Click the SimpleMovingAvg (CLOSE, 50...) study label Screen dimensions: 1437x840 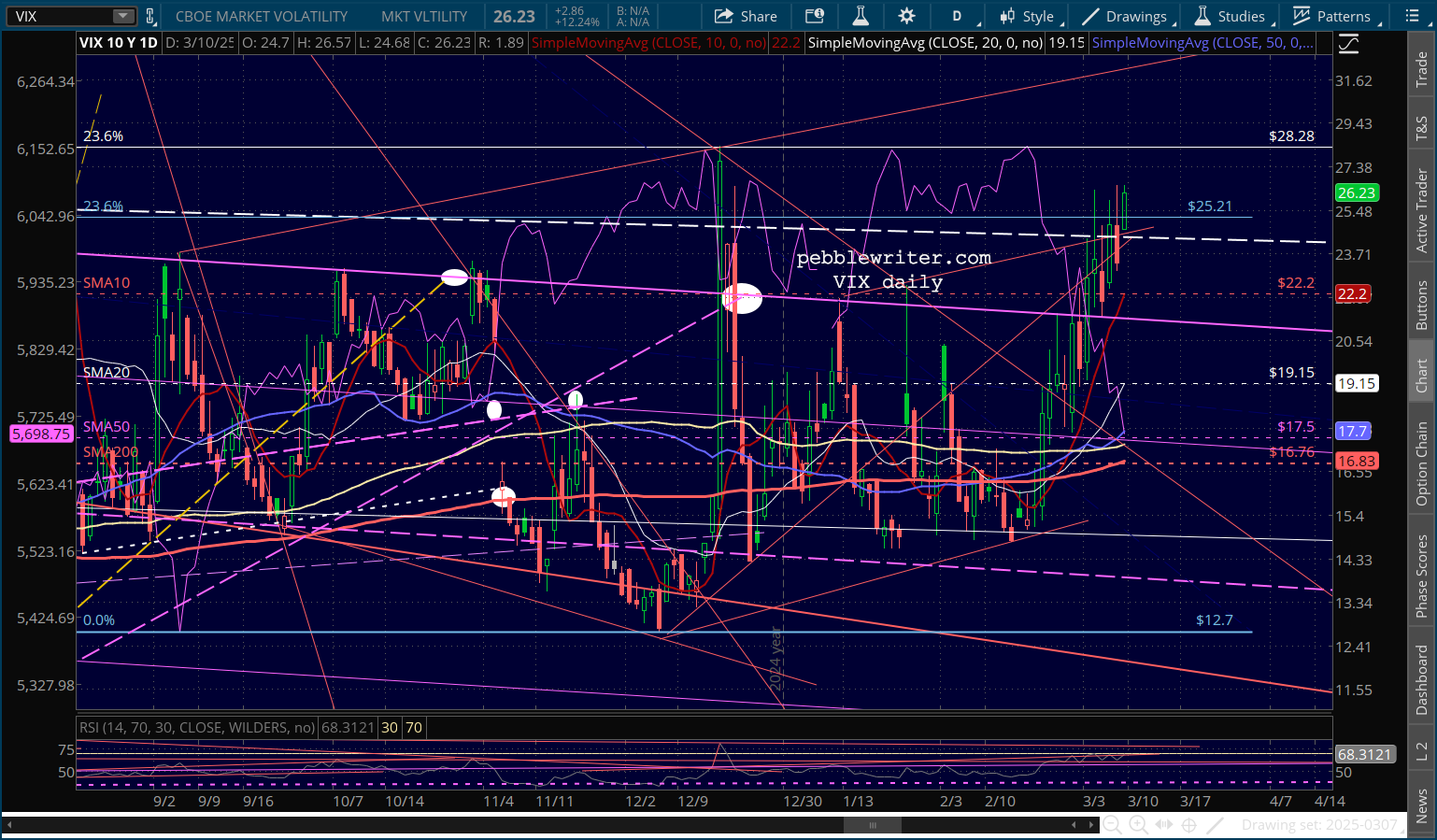[1202, 43]
